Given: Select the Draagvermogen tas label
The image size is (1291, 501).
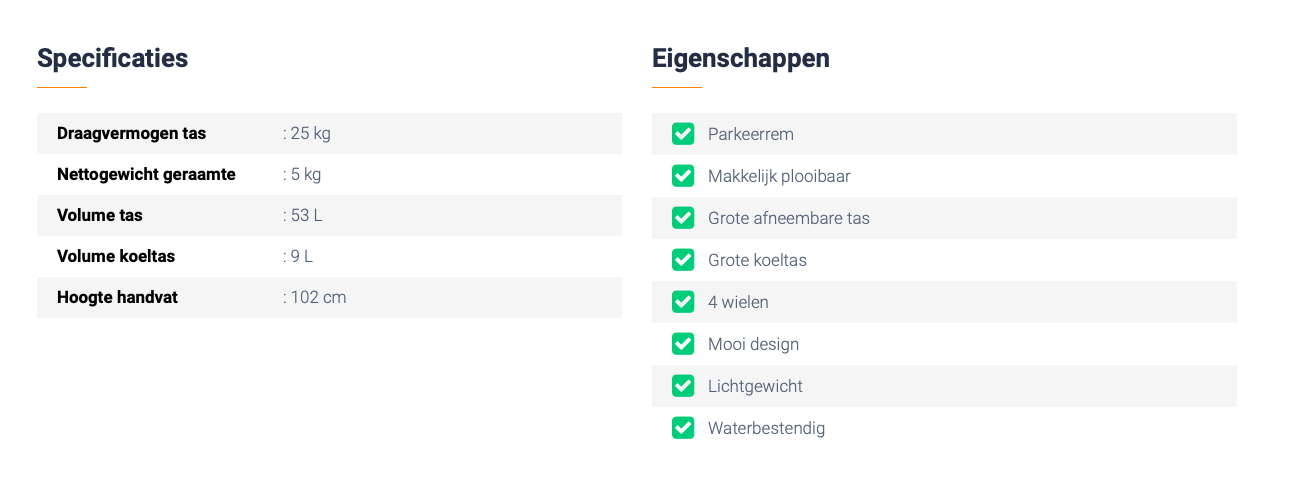Looking at the screenshot, I should (131, 133).
